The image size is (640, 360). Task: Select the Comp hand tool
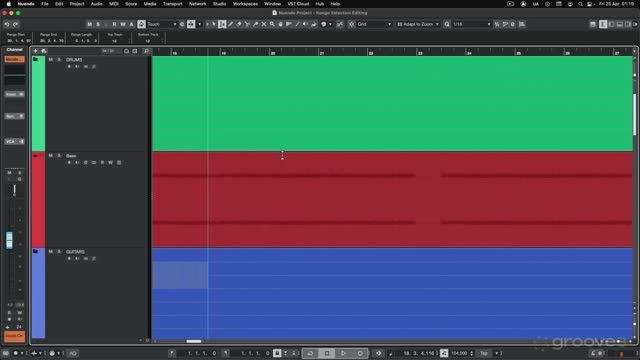[280, 24]
